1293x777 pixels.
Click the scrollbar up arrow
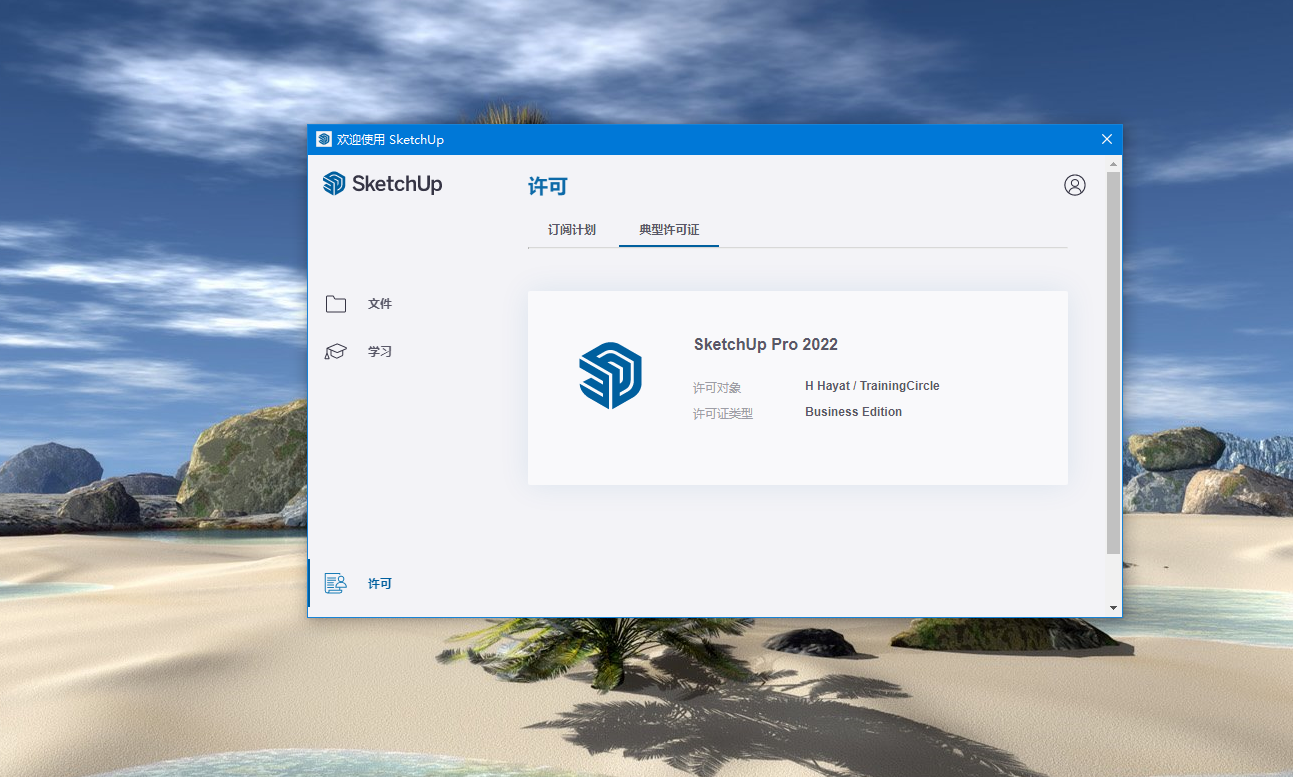coord(1113,163)
